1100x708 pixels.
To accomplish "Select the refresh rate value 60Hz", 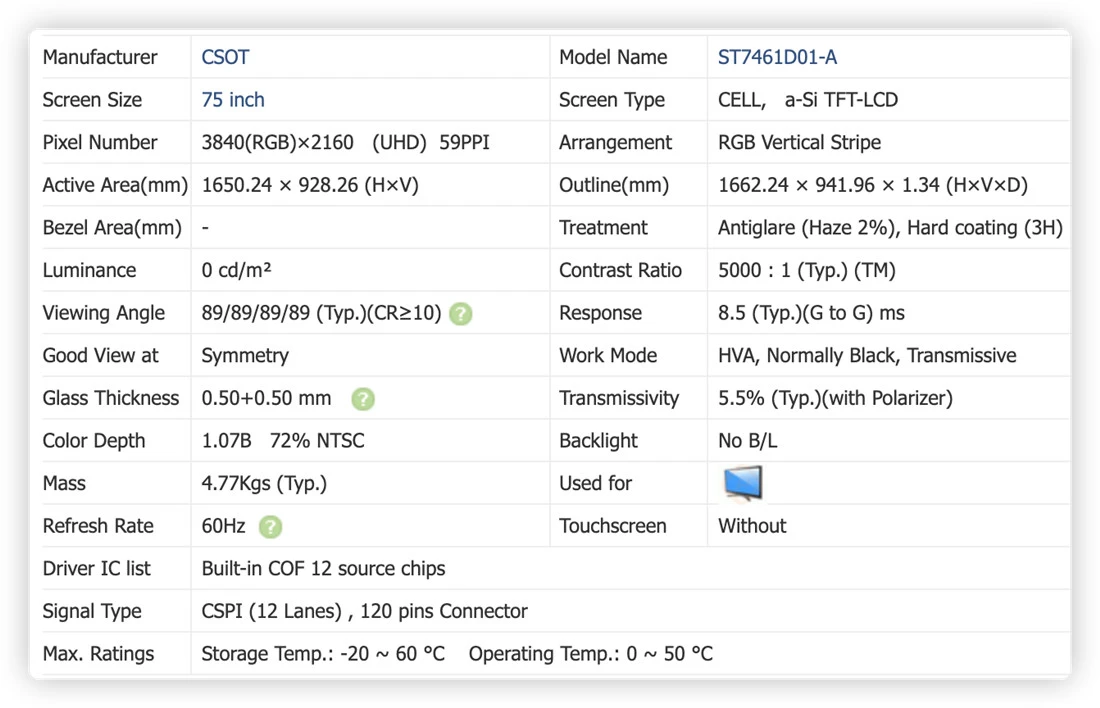I will pyautogui.click(x=223, y=526).
